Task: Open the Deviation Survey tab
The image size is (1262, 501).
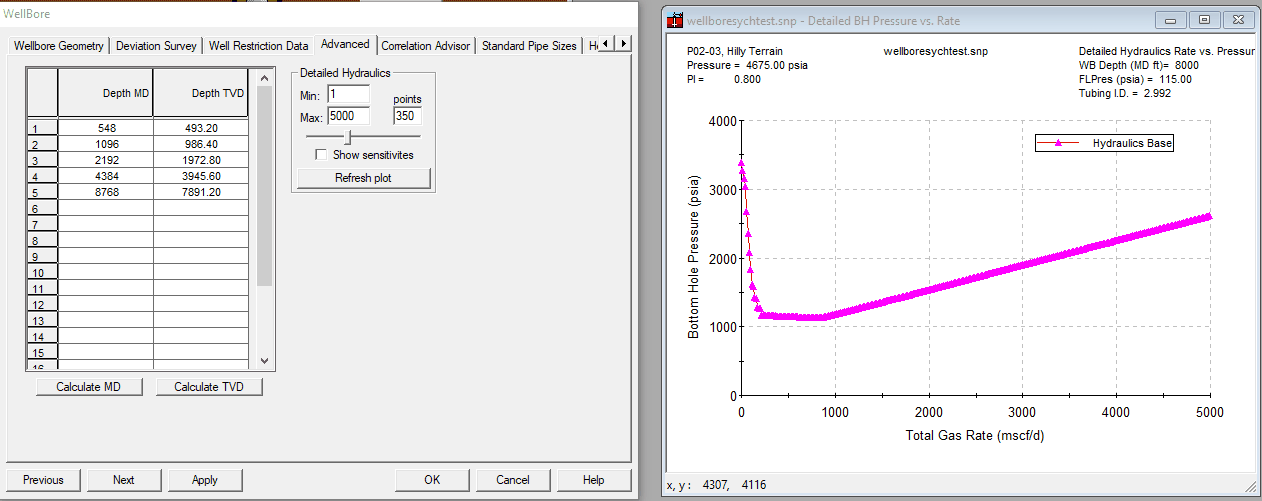Action: [156, 46]
